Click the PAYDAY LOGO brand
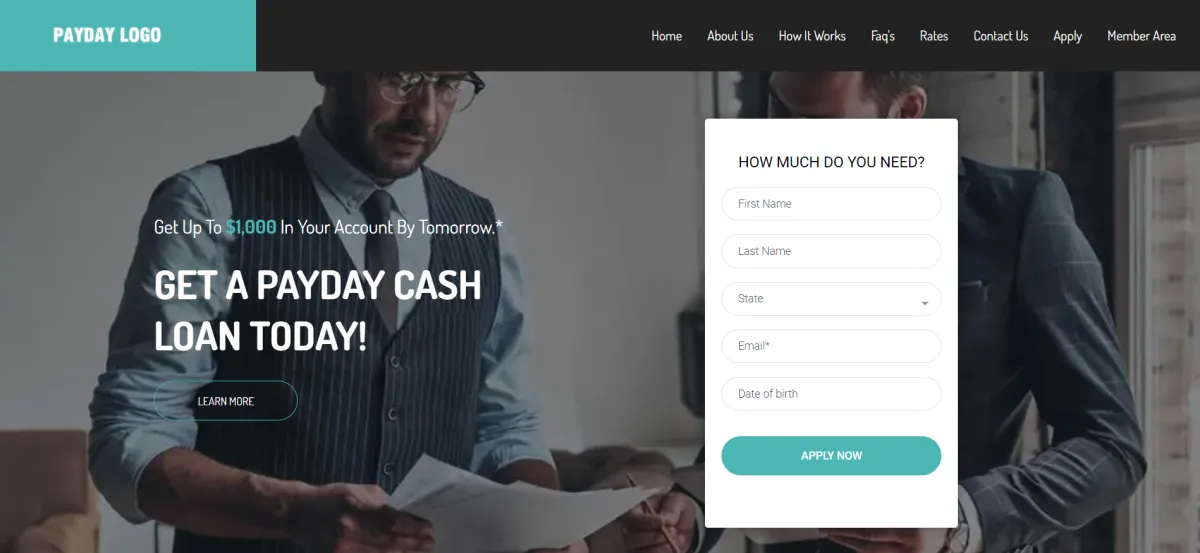Screen dimensions: 1200x553 [x=107, y=35]
